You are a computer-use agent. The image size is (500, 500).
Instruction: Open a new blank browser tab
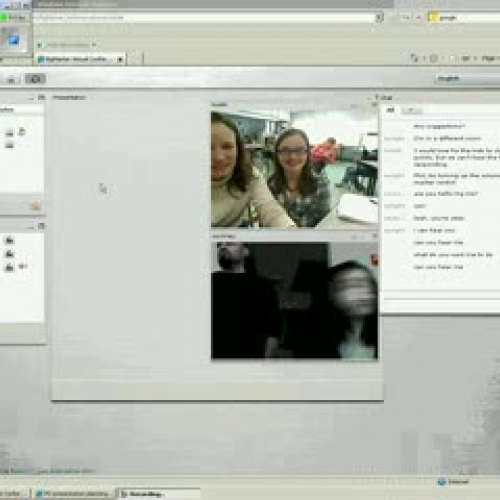coord(136,59)
